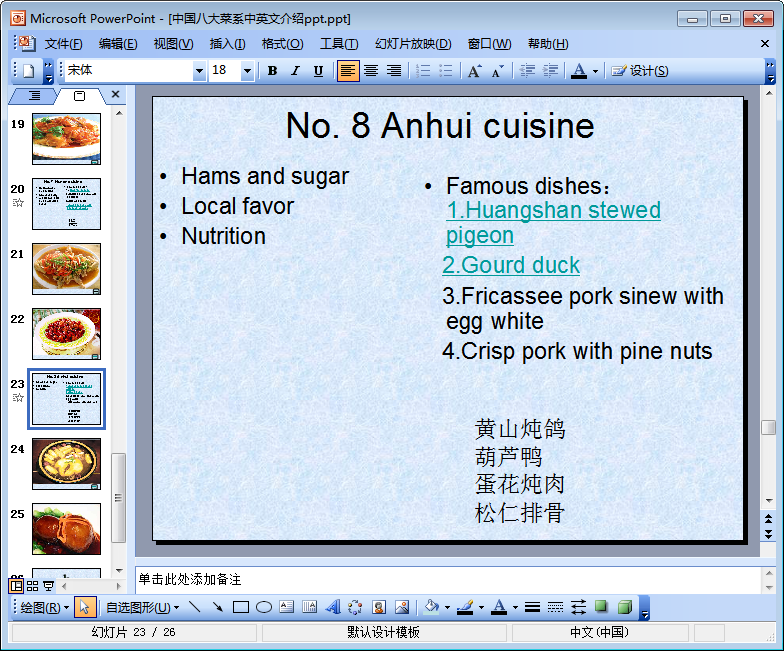Select slide 24 thumbnail

pos(66,464)
